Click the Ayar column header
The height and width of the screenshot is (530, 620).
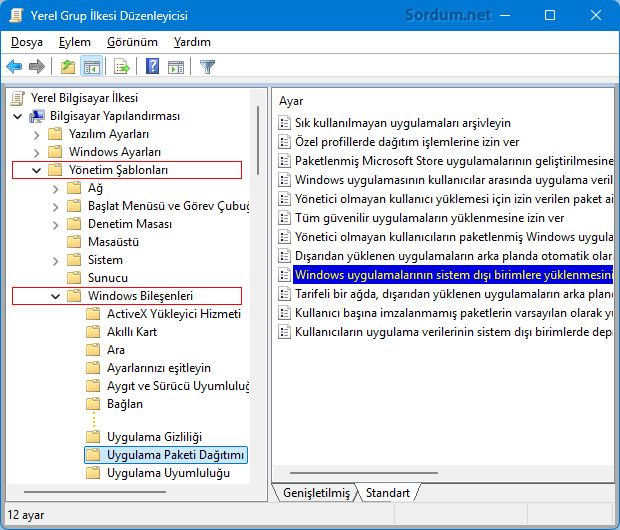pos(291,101)
